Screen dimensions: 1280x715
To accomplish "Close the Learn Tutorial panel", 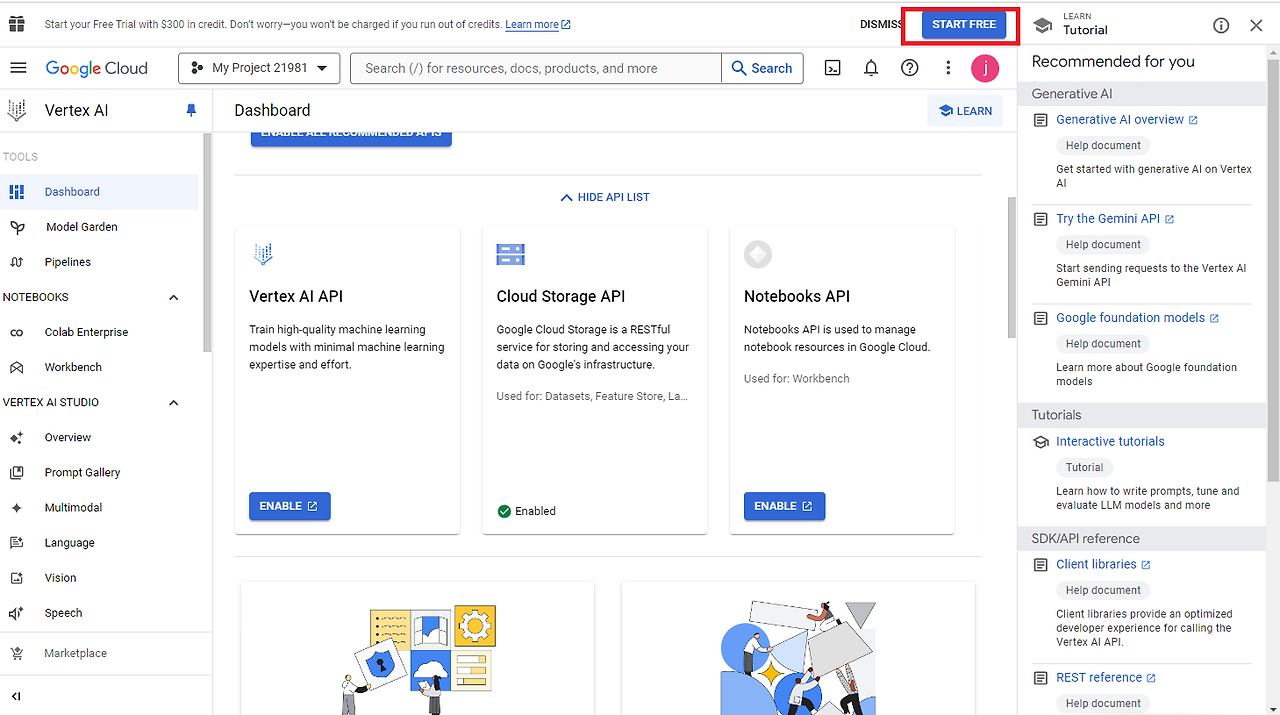I will (1256, 25).
